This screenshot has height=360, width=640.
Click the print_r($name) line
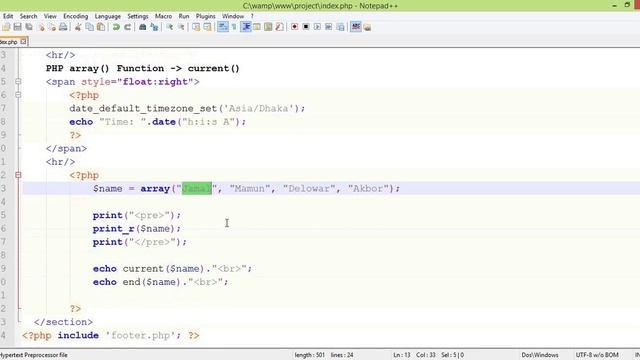(x=137, y=229)
